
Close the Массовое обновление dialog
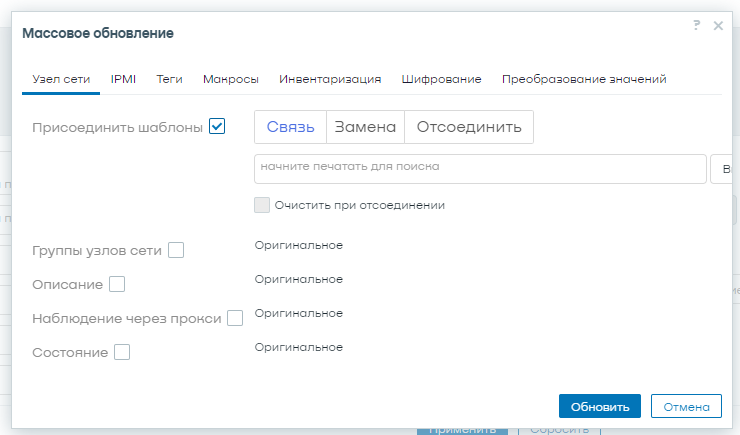click(718, 25)
